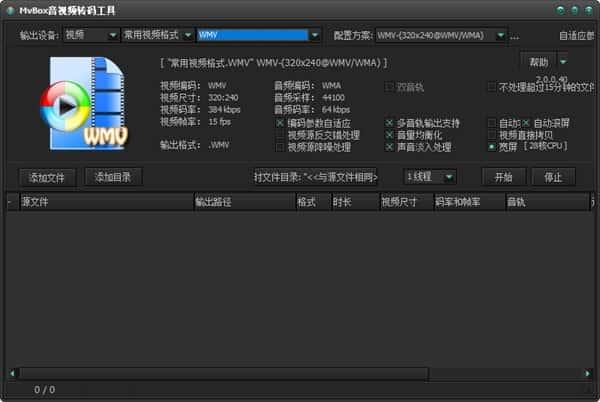Toggle 多音轨输出支持 checkbox
Screen dimensions: 600x402
click(390, 123)
